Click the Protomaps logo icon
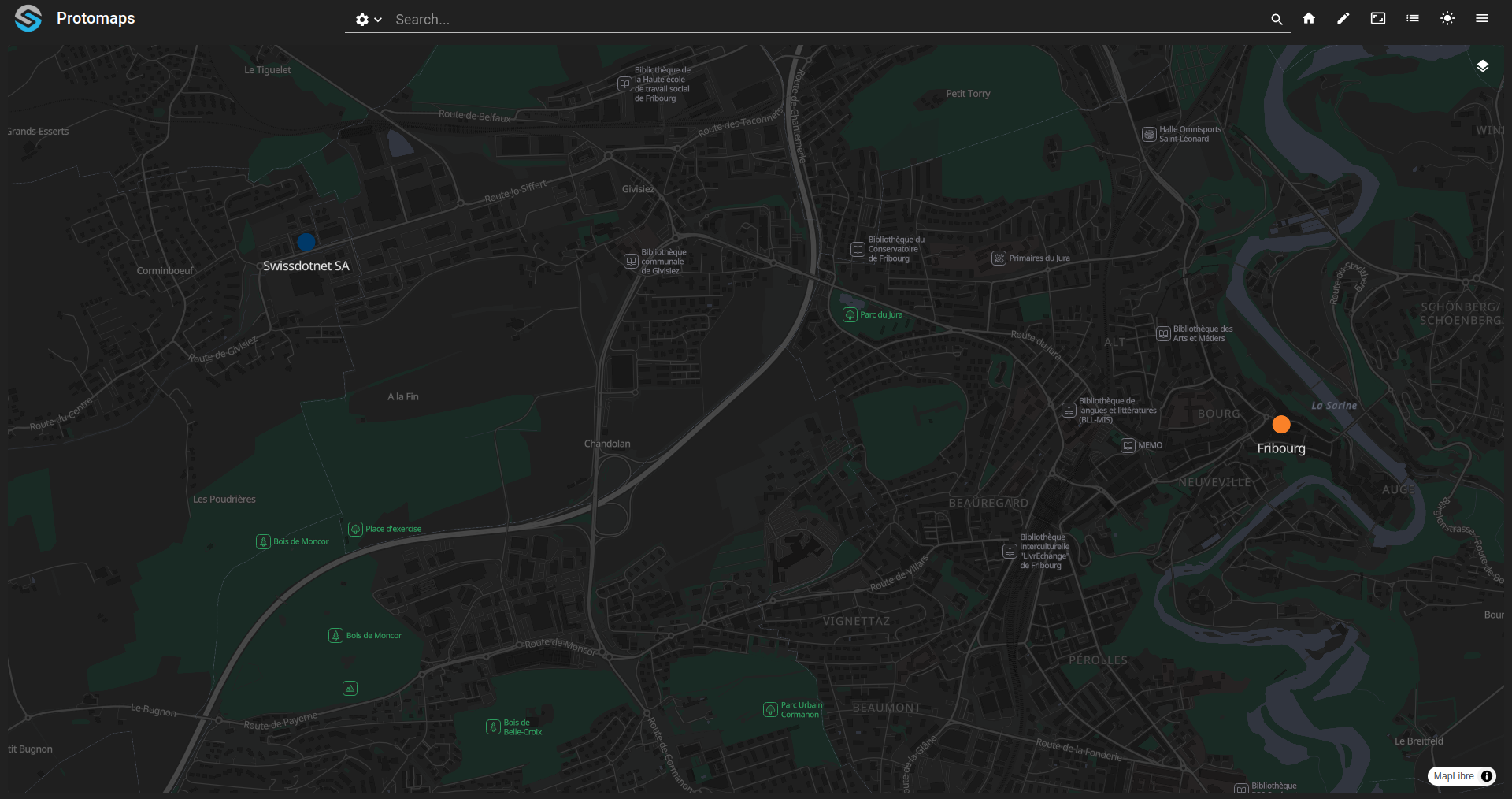Viewport: 1512px width, 799px height. click(28, 18)
